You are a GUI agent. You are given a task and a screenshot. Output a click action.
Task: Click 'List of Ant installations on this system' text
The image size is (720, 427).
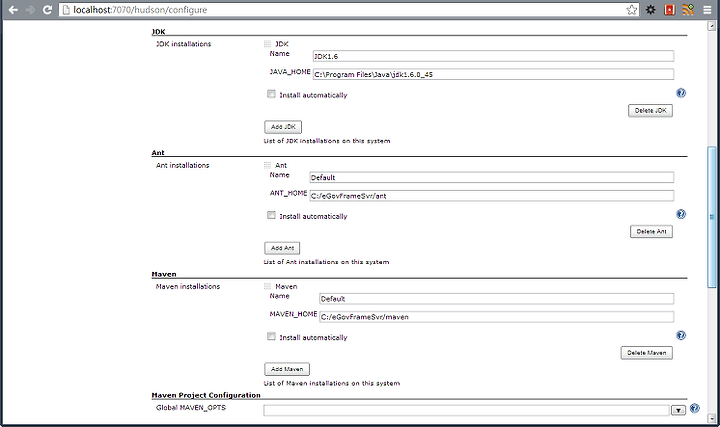tap(326, 262)
